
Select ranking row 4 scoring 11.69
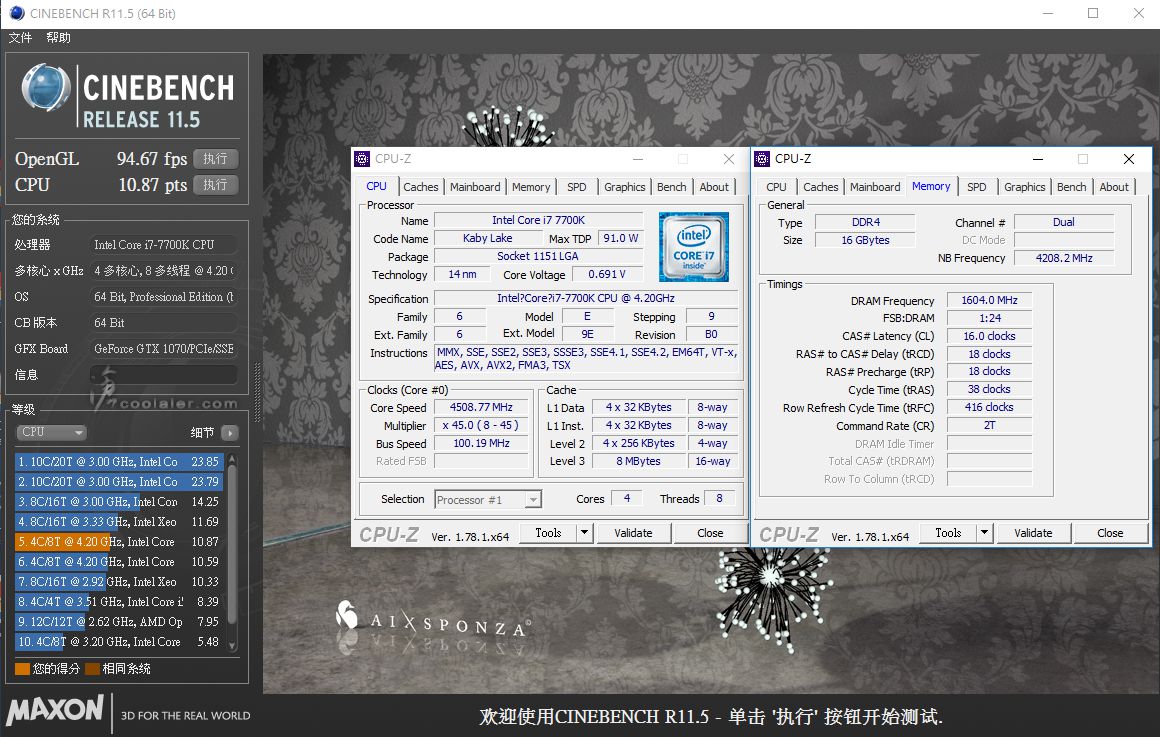[x=118, y=522]
